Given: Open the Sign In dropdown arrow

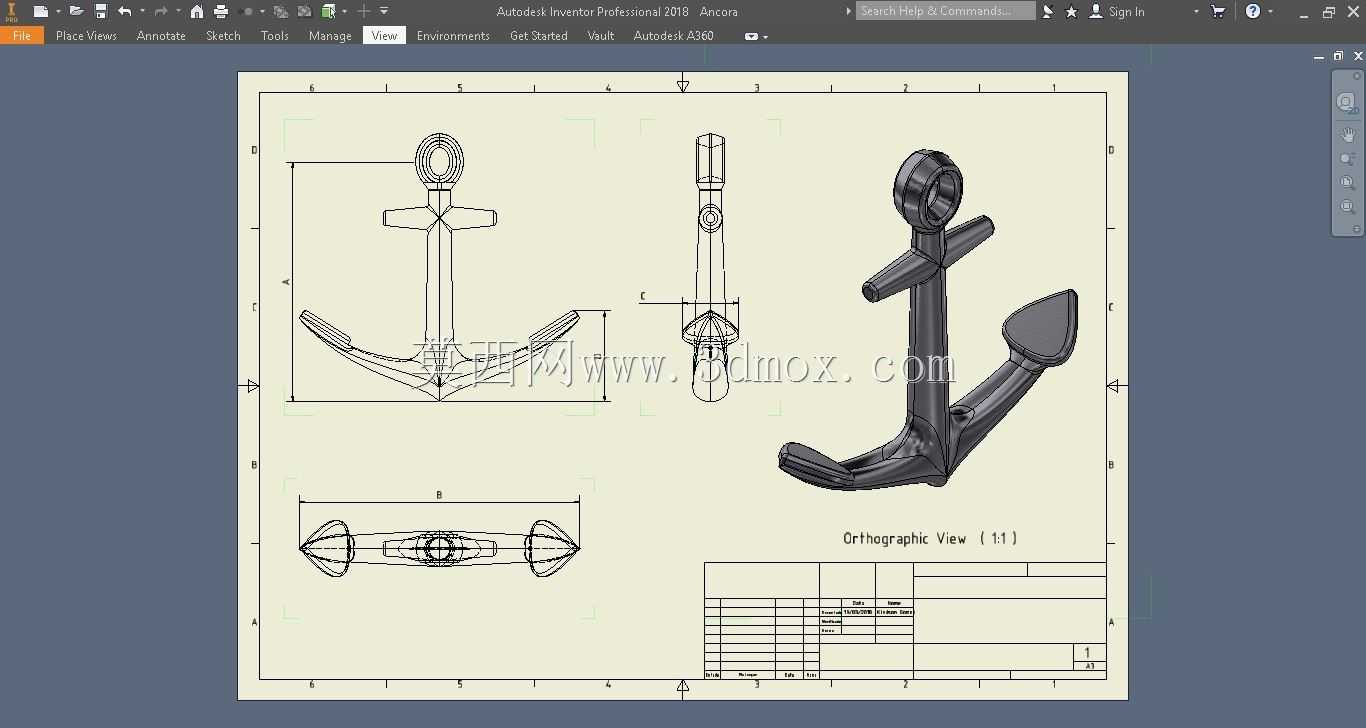Looking at the screenshot, I should click(1196, 11).
